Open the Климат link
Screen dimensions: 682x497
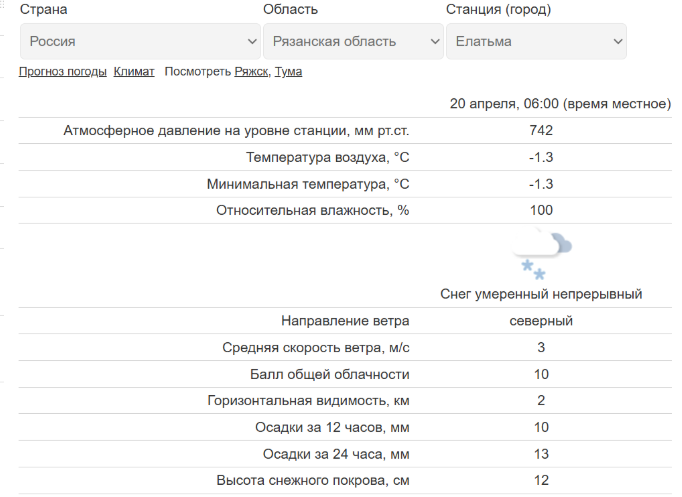click(134, 72)
